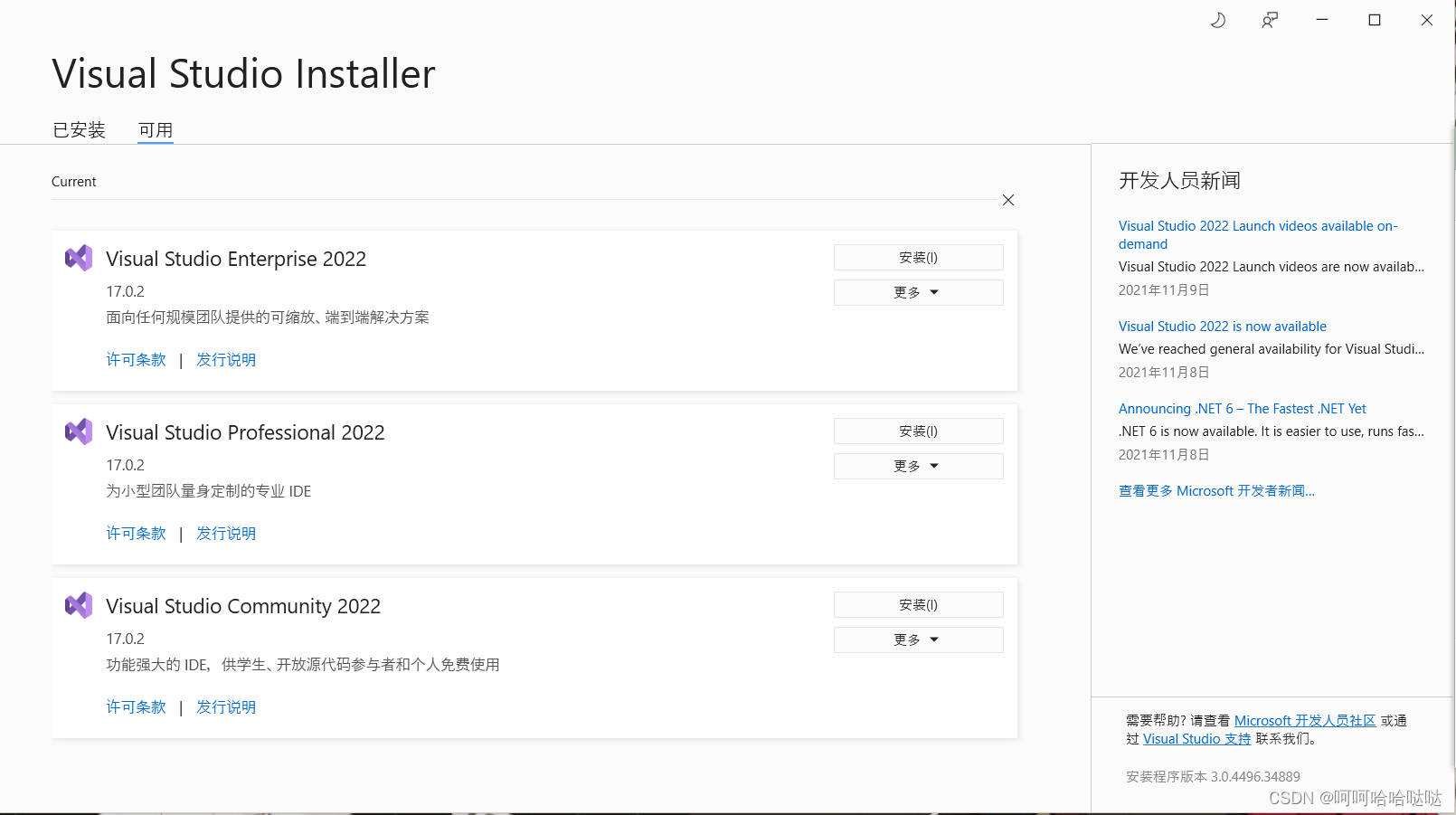Open 发行说明 for Enterprise 2022

click(x=226, y=359)
